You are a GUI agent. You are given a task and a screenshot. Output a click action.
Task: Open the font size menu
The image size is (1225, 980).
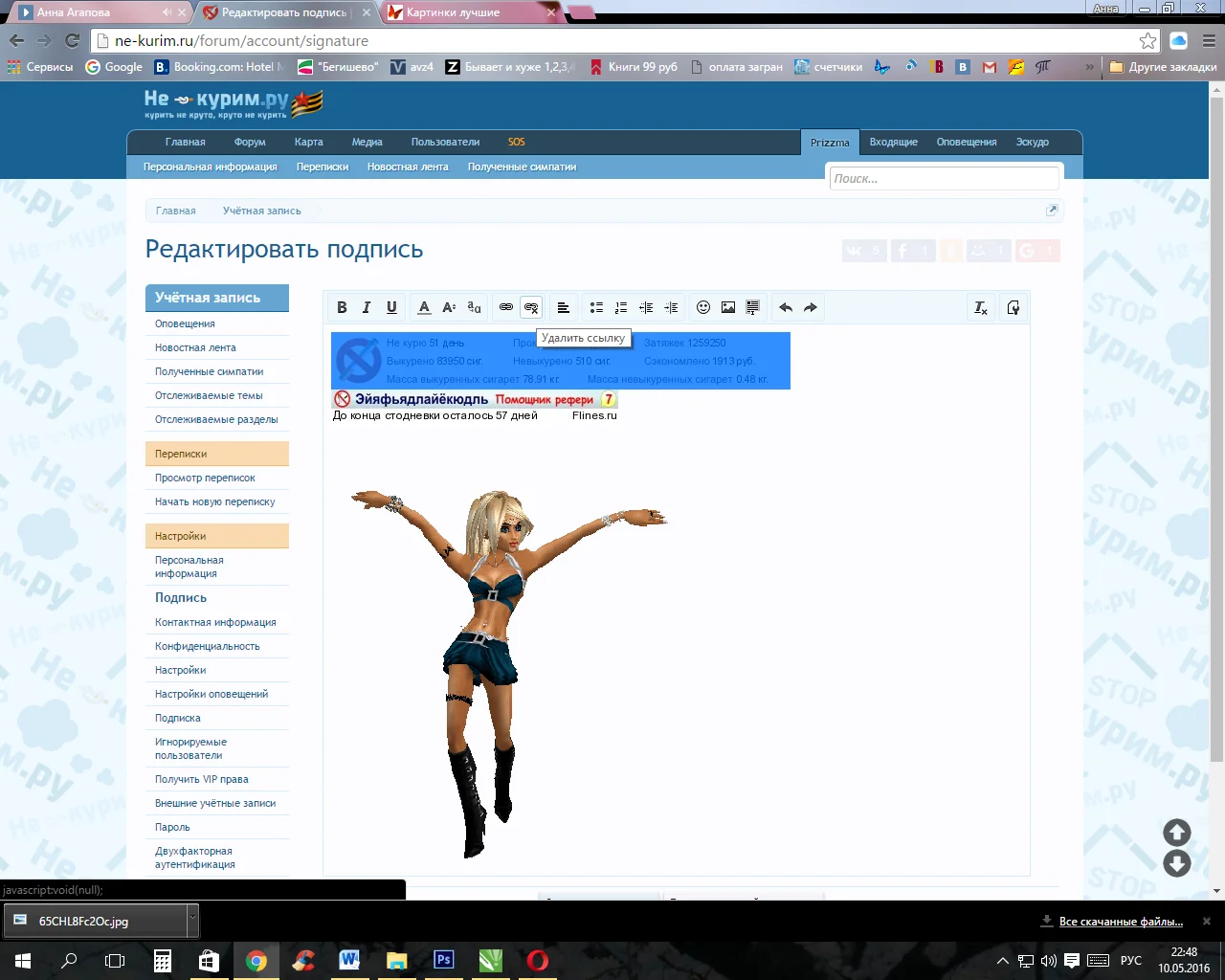click(x=449, y=307)
